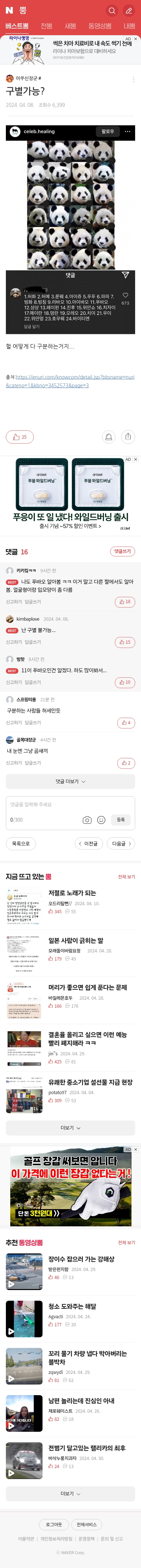Click the Naver N logo
This screenshot has height=1568, width=141.
pos(9,10)
